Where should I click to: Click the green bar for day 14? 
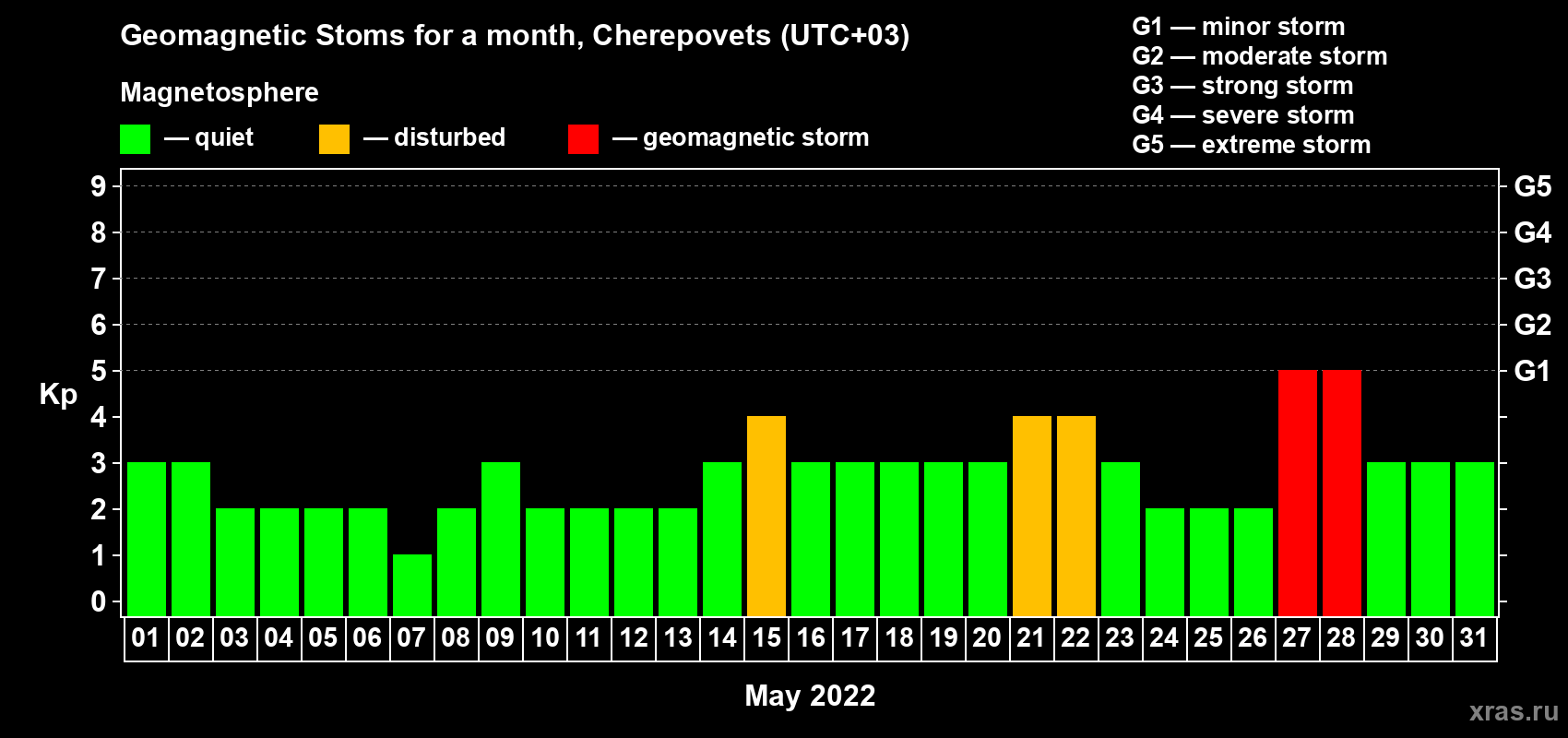point(722,539)
